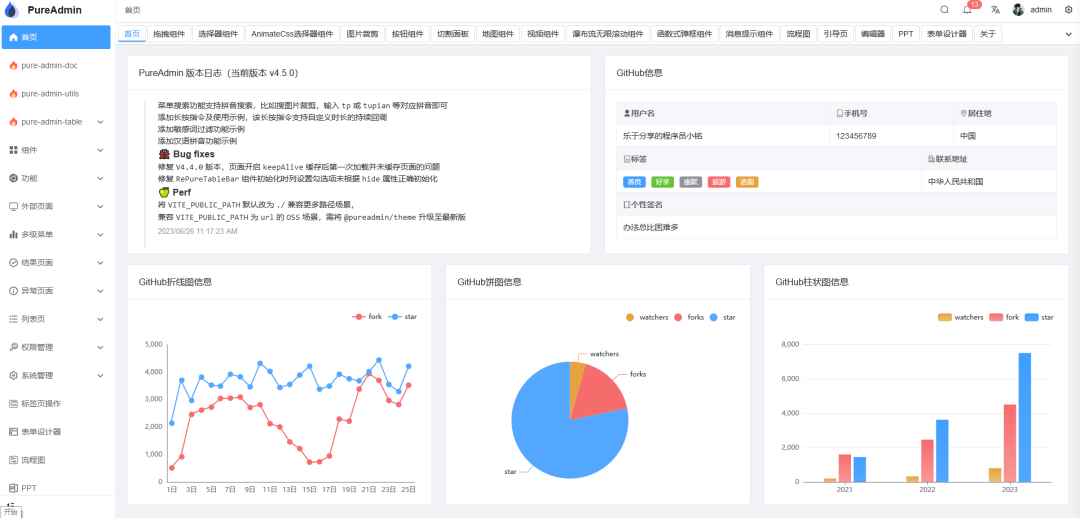Switch to the 引导页 tab
The width and height of the screenshot is (1080, 518).
835,34
